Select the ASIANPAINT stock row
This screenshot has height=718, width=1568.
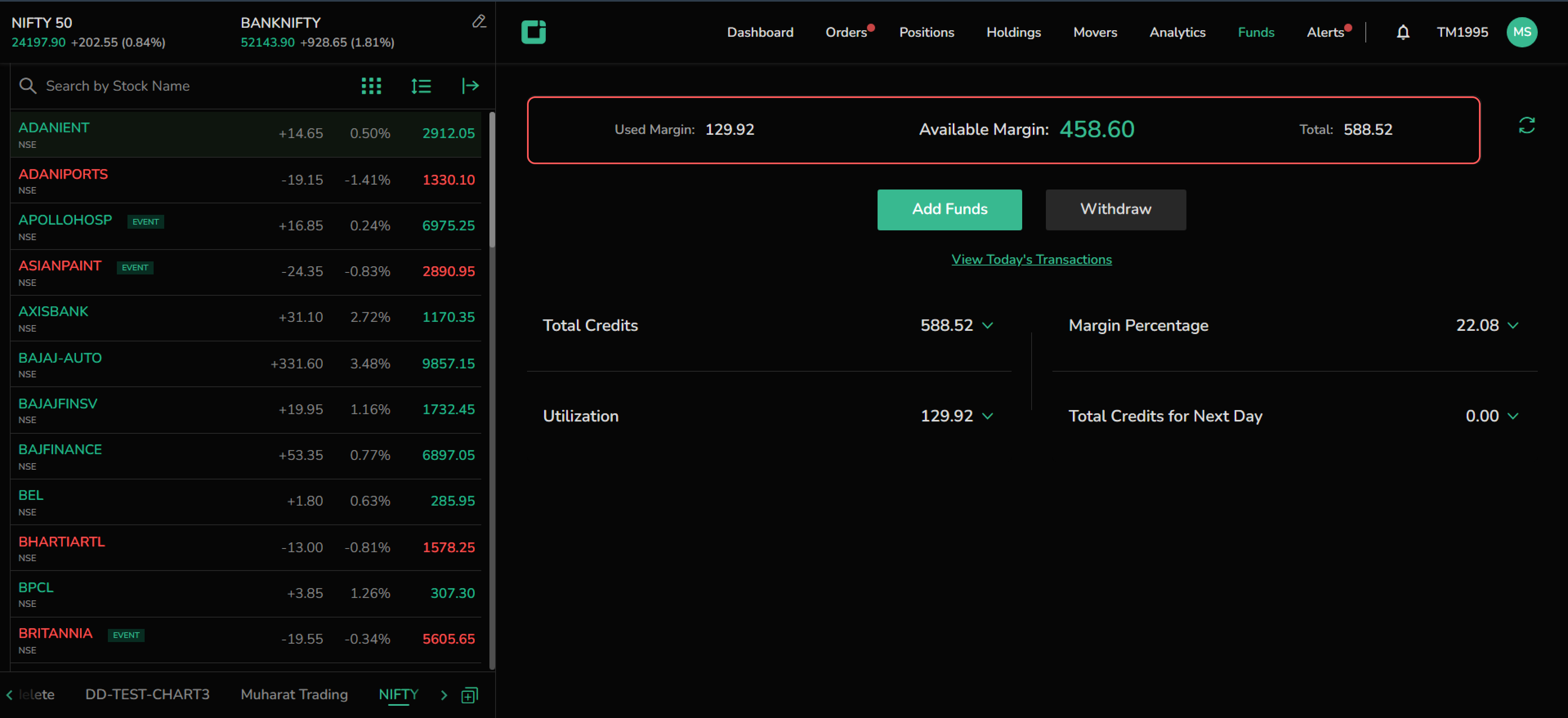pos(246,272)
